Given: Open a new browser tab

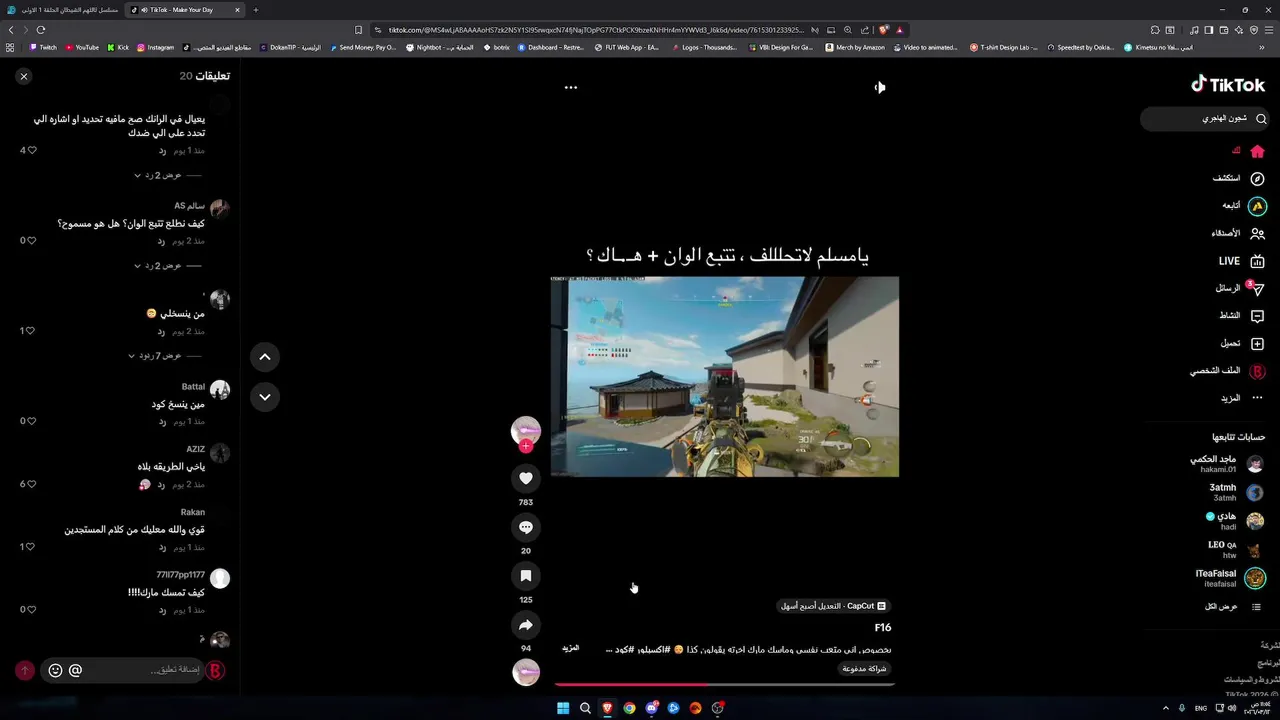Looking at the screenshot, I should [x=255, y=10].
